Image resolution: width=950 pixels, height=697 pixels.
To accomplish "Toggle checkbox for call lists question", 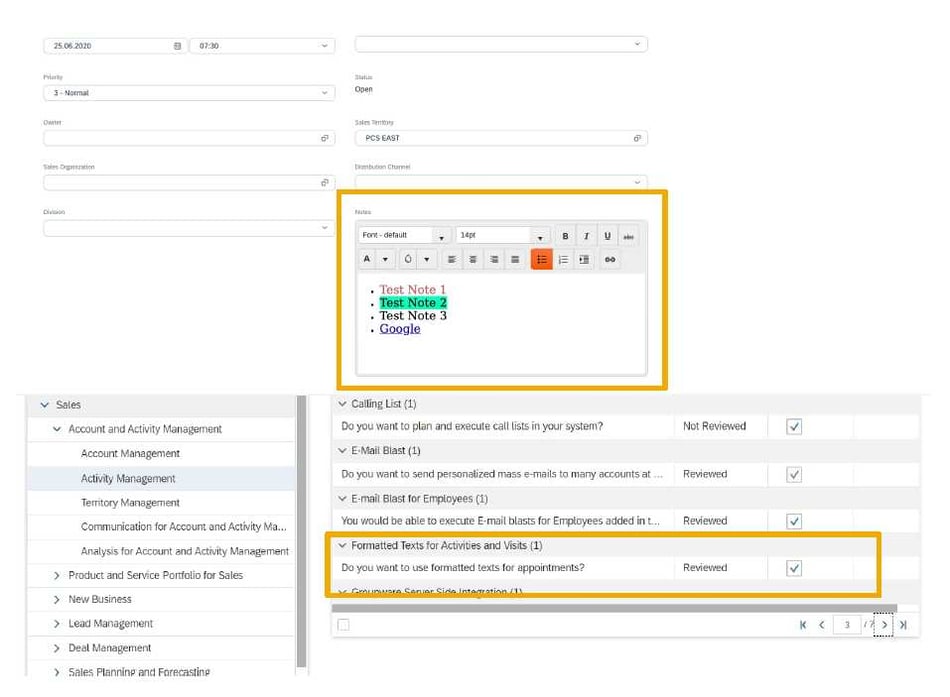I will click(x=794, y=427).
